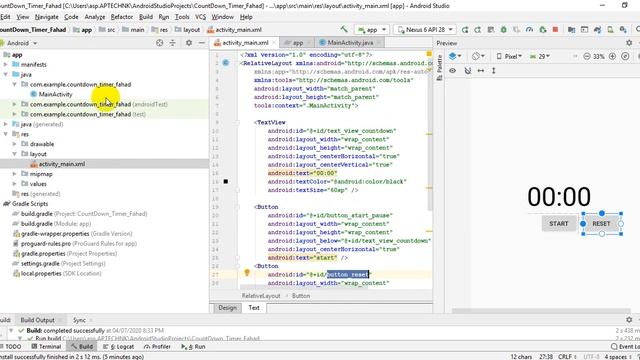Click Collapse All icon in Project panel
640x360 pixels.
[173, 43]
